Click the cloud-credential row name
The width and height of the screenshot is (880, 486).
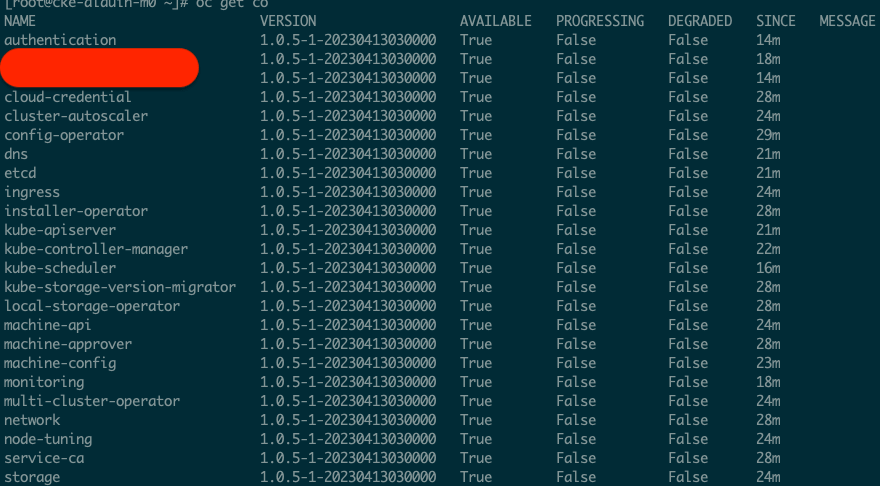(68, 97)
